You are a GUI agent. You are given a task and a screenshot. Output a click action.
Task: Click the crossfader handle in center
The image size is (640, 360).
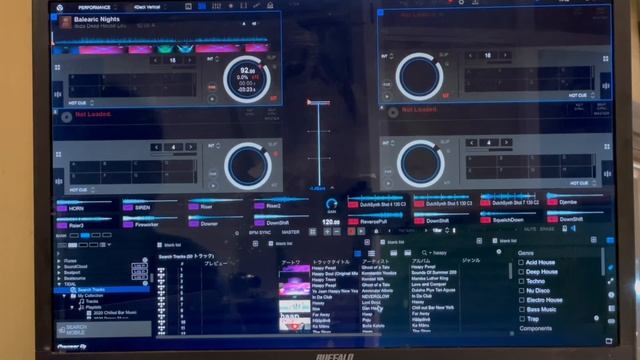[318, 102]
